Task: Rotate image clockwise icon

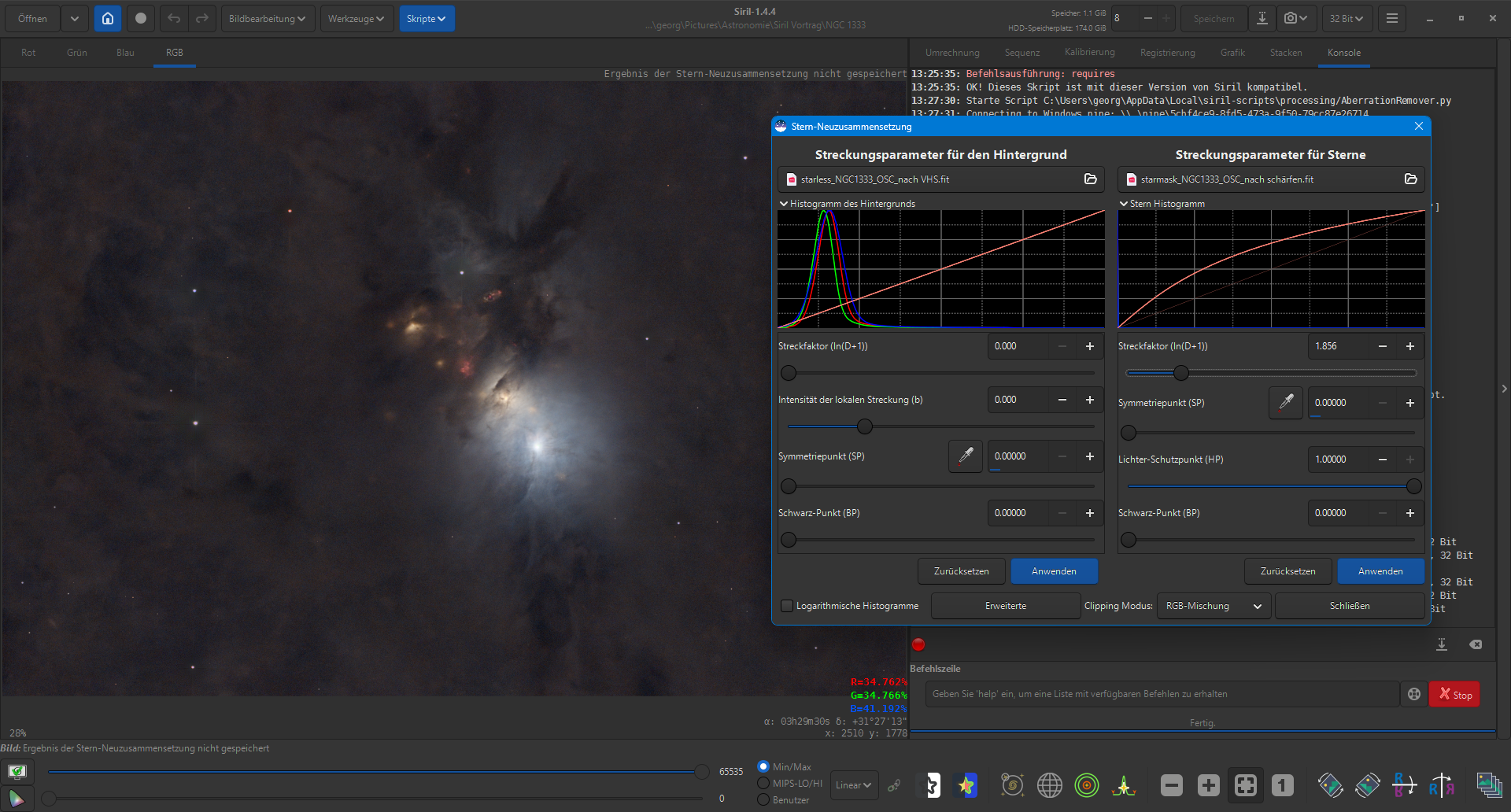Action: click(1368, 784)
